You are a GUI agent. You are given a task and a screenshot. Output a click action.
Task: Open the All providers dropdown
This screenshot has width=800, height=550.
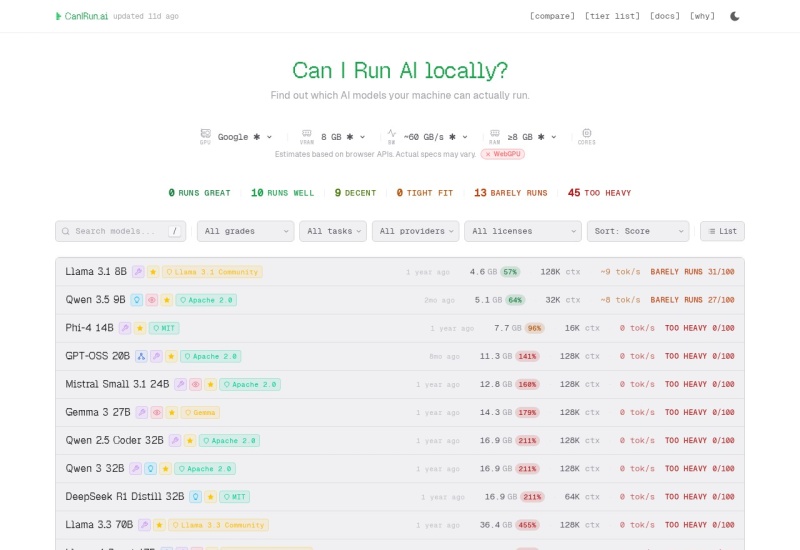[x=415, y=231]
